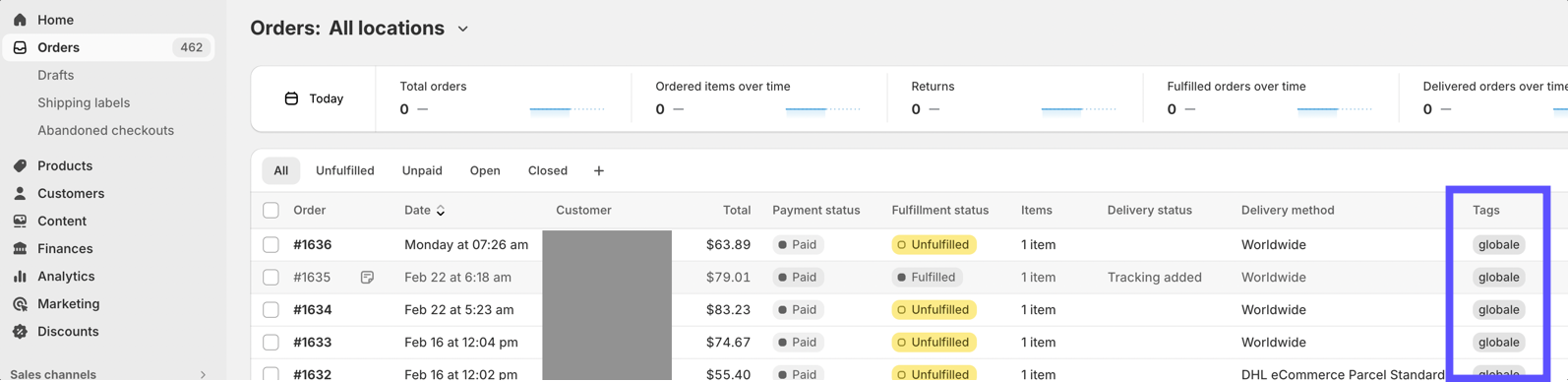Click Paid badge on order #1636
The height and width of the screenshot is (382, 1568).
click(797, 244)
